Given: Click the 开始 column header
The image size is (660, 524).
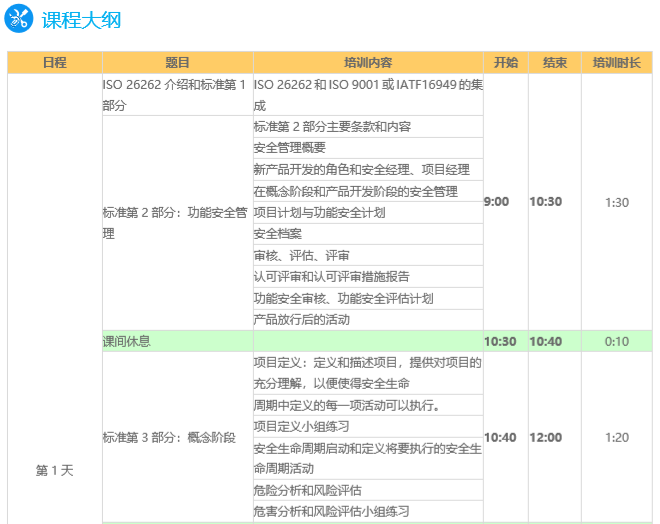Looking at the screenshot, I should (505, 62).
